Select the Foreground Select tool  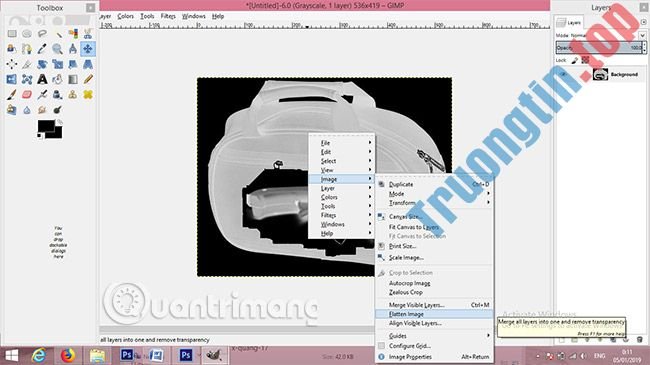[12, 49]
